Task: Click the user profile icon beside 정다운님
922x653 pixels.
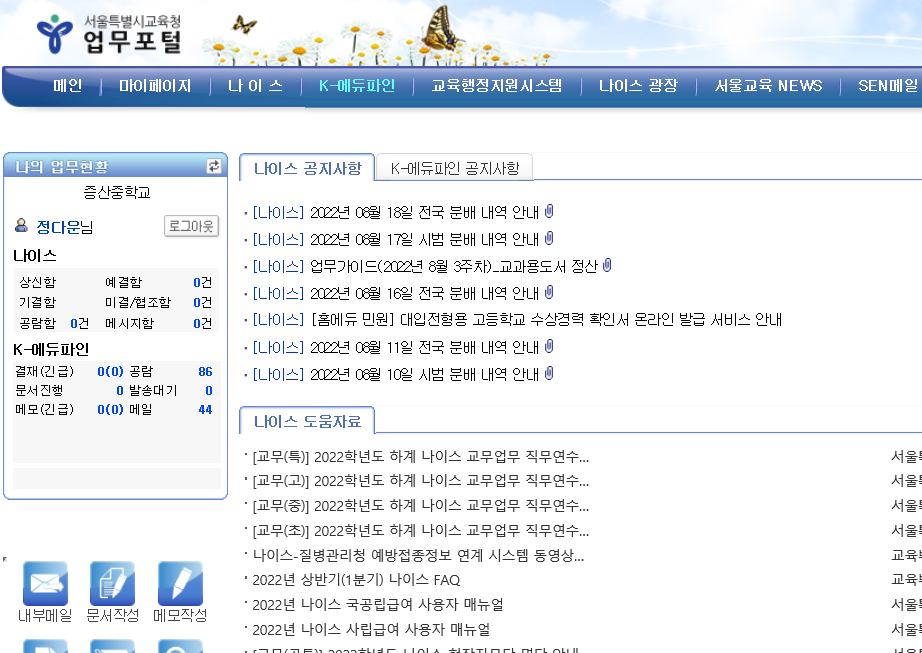Action: tap(21, 226)
